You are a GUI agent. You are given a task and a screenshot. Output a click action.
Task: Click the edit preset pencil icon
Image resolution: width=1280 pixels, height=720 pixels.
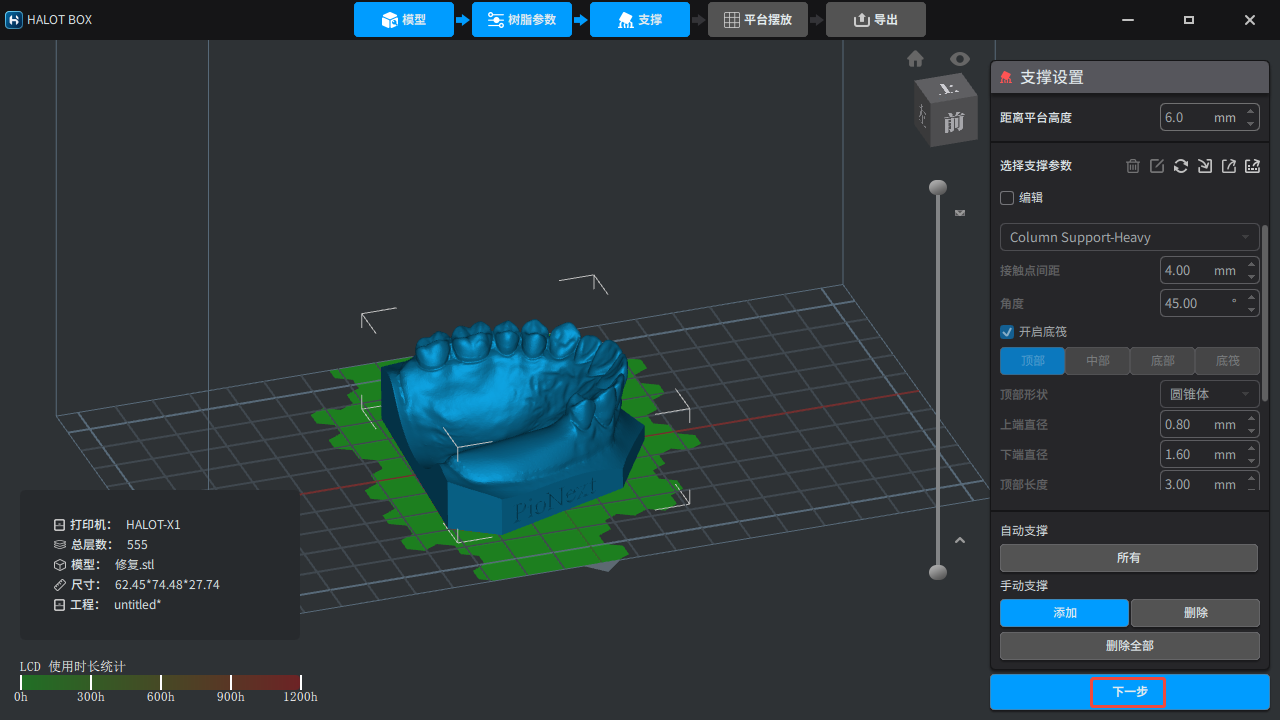point(1157,166)
